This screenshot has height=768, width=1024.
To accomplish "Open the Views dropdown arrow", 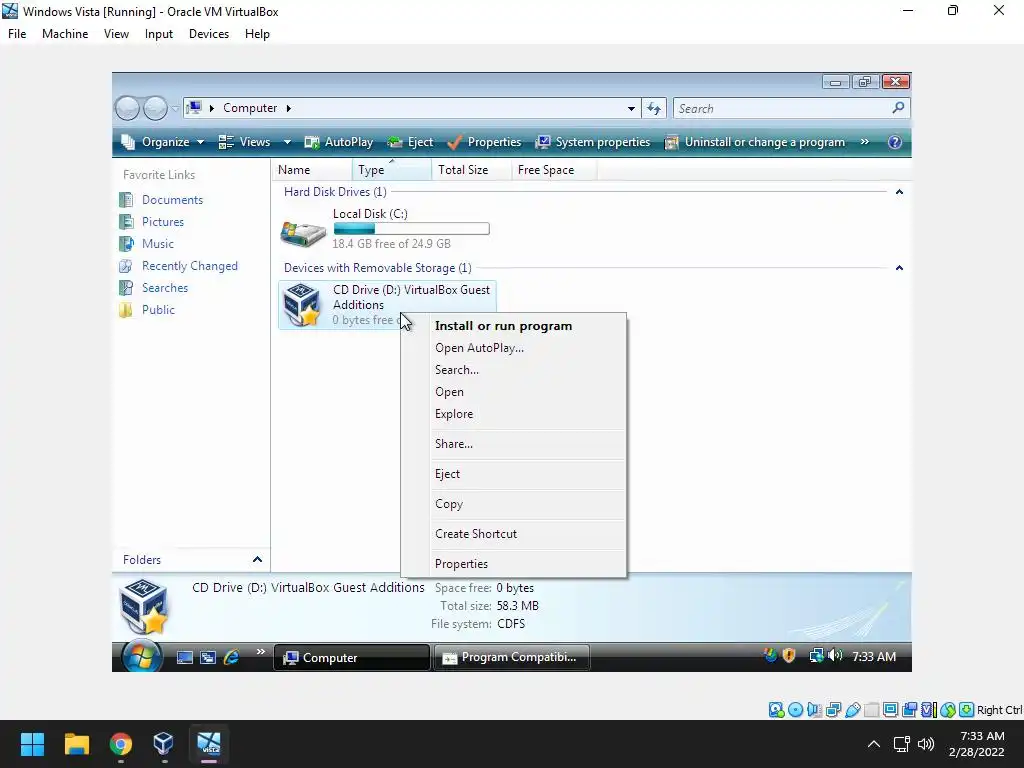I will (287, 142).
